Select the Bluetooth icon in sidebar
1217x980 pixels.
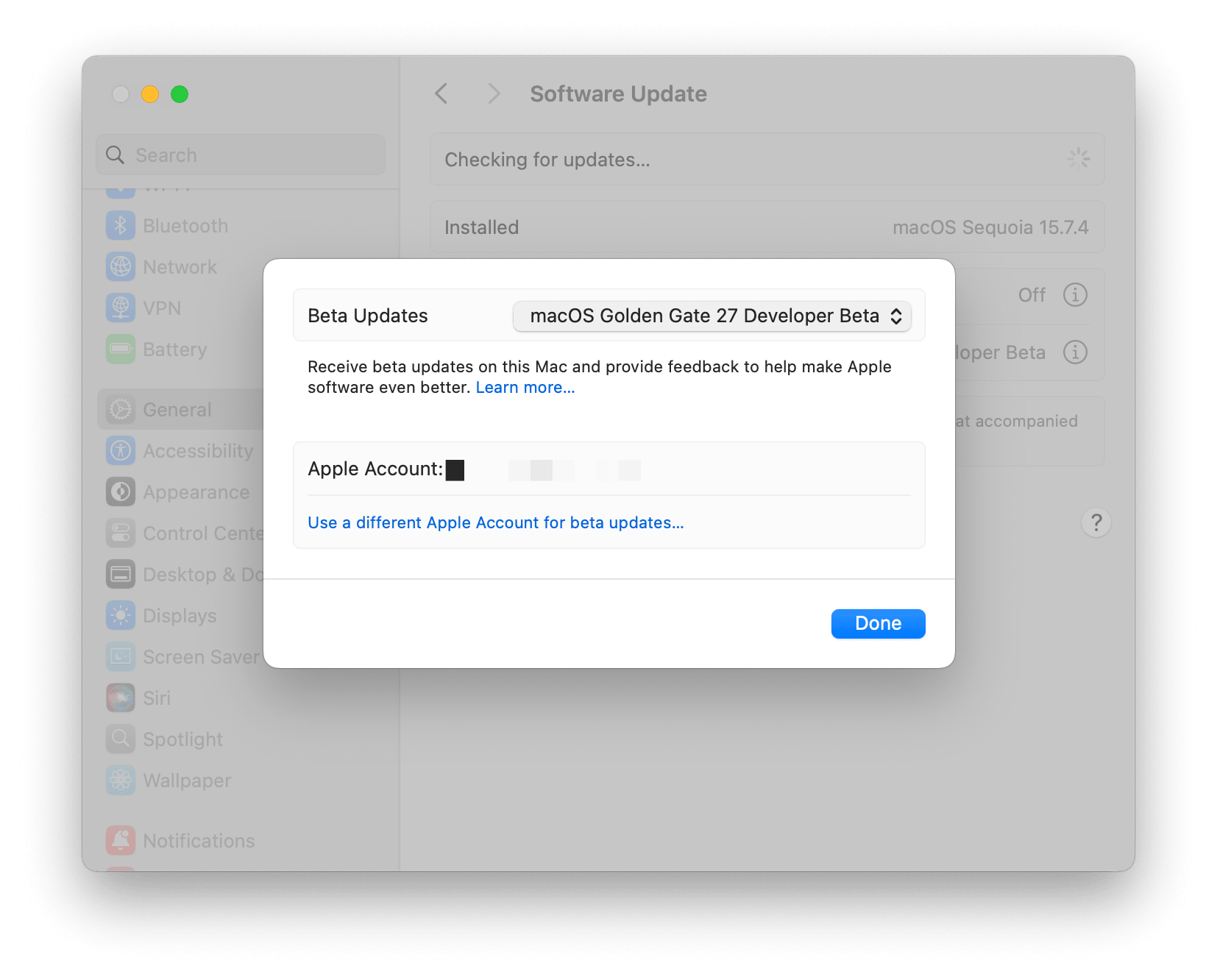tap(121, 225)
